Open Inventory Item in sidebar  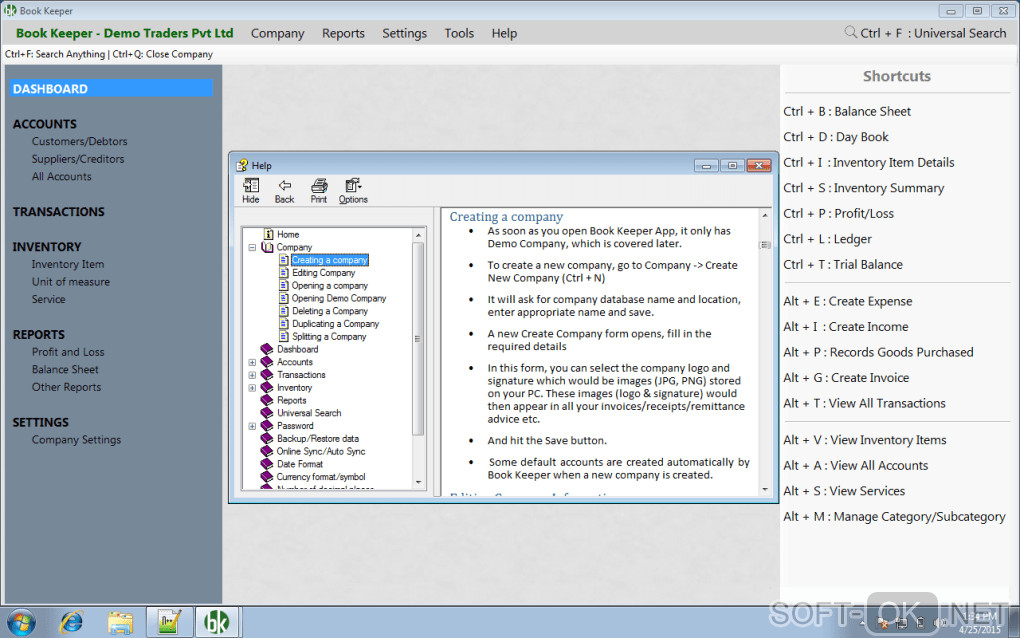68,264
